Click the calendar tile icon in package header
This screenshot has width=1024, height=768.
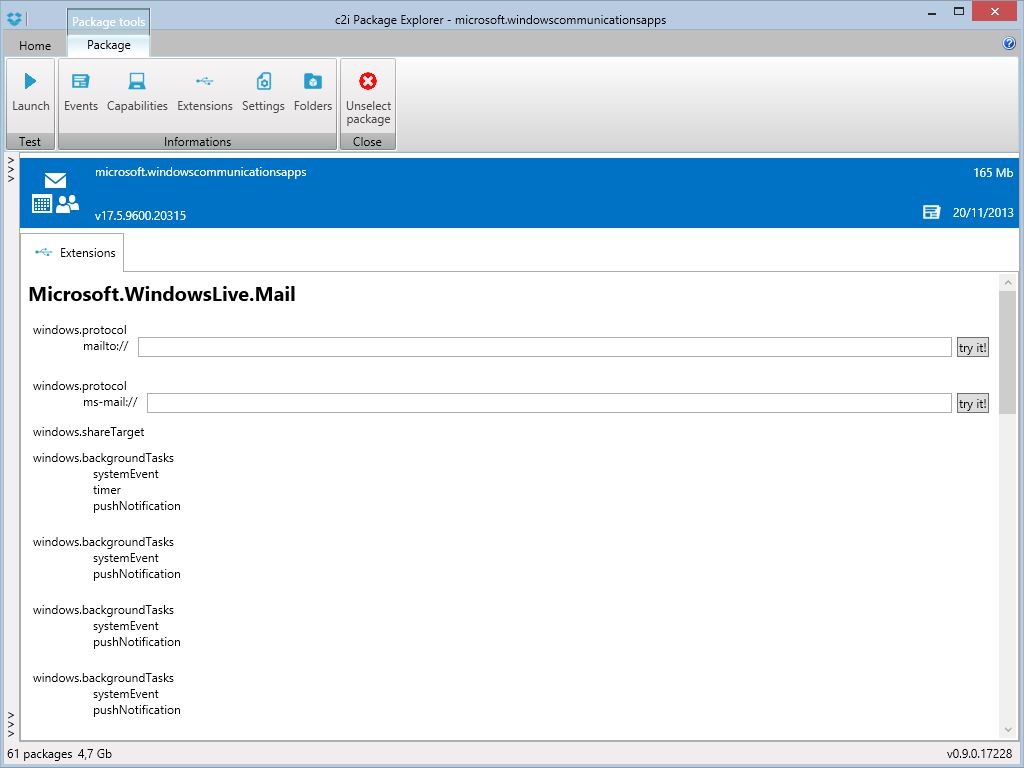[42, 204]
